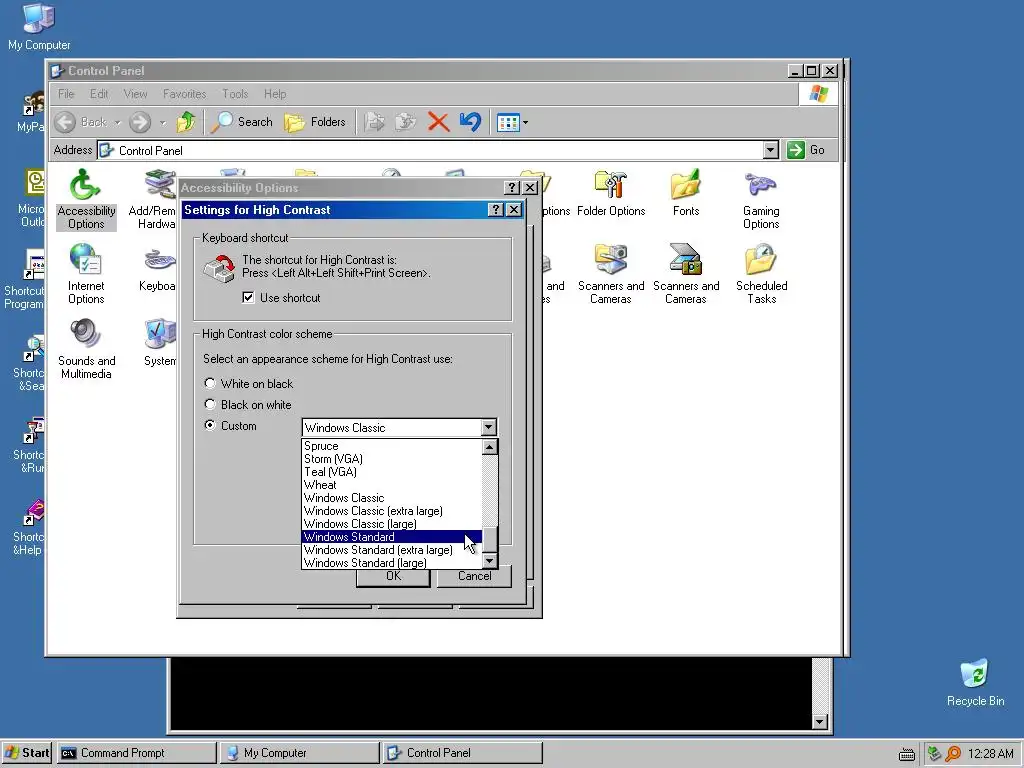Open the File menu
The width and height of the screenshot is (1024, 768).
(66, 94)
